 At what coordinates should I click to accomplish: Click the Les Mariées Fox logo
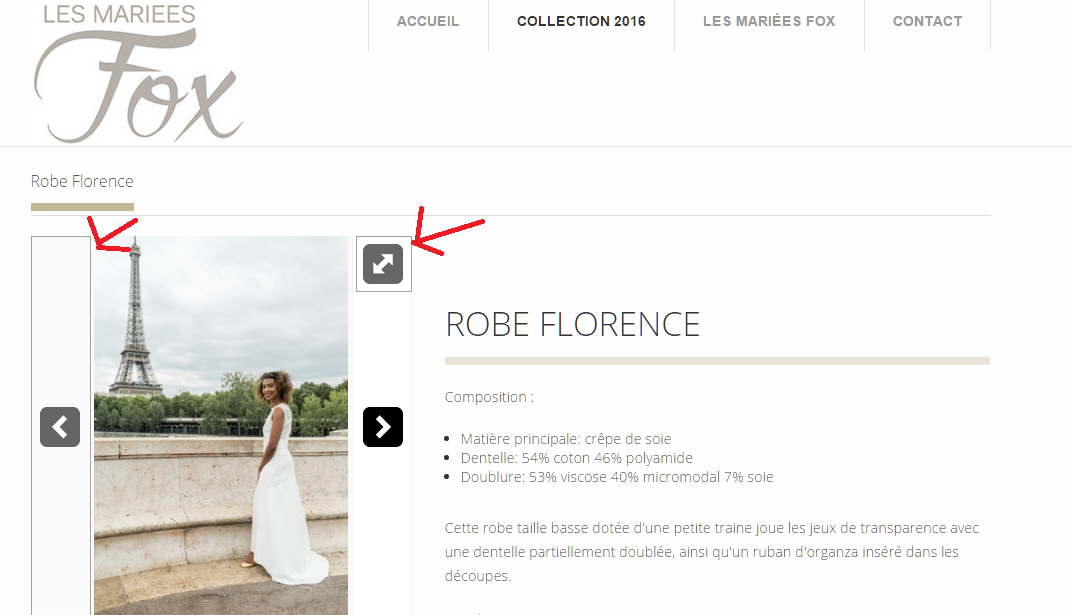(139, 72)
